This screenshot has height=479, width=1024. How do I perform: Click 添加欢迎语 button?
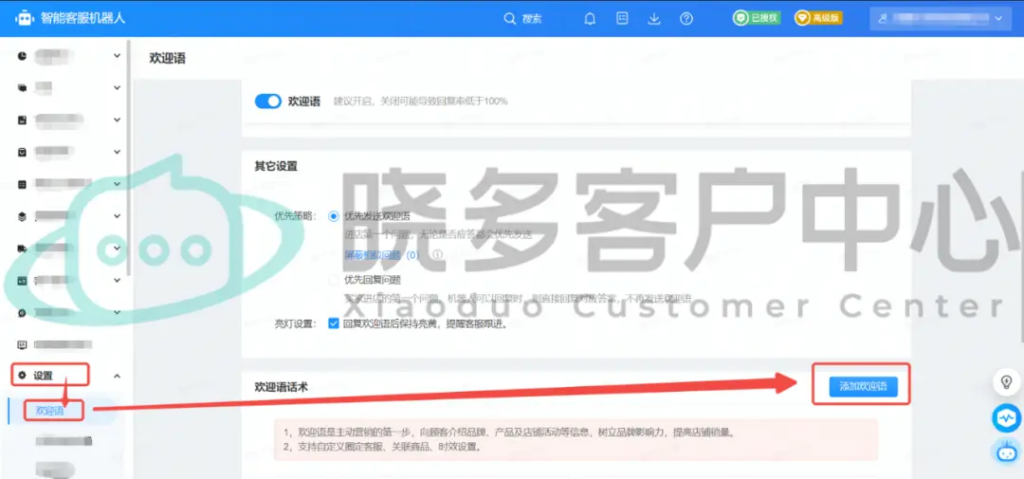pos(863,386)
